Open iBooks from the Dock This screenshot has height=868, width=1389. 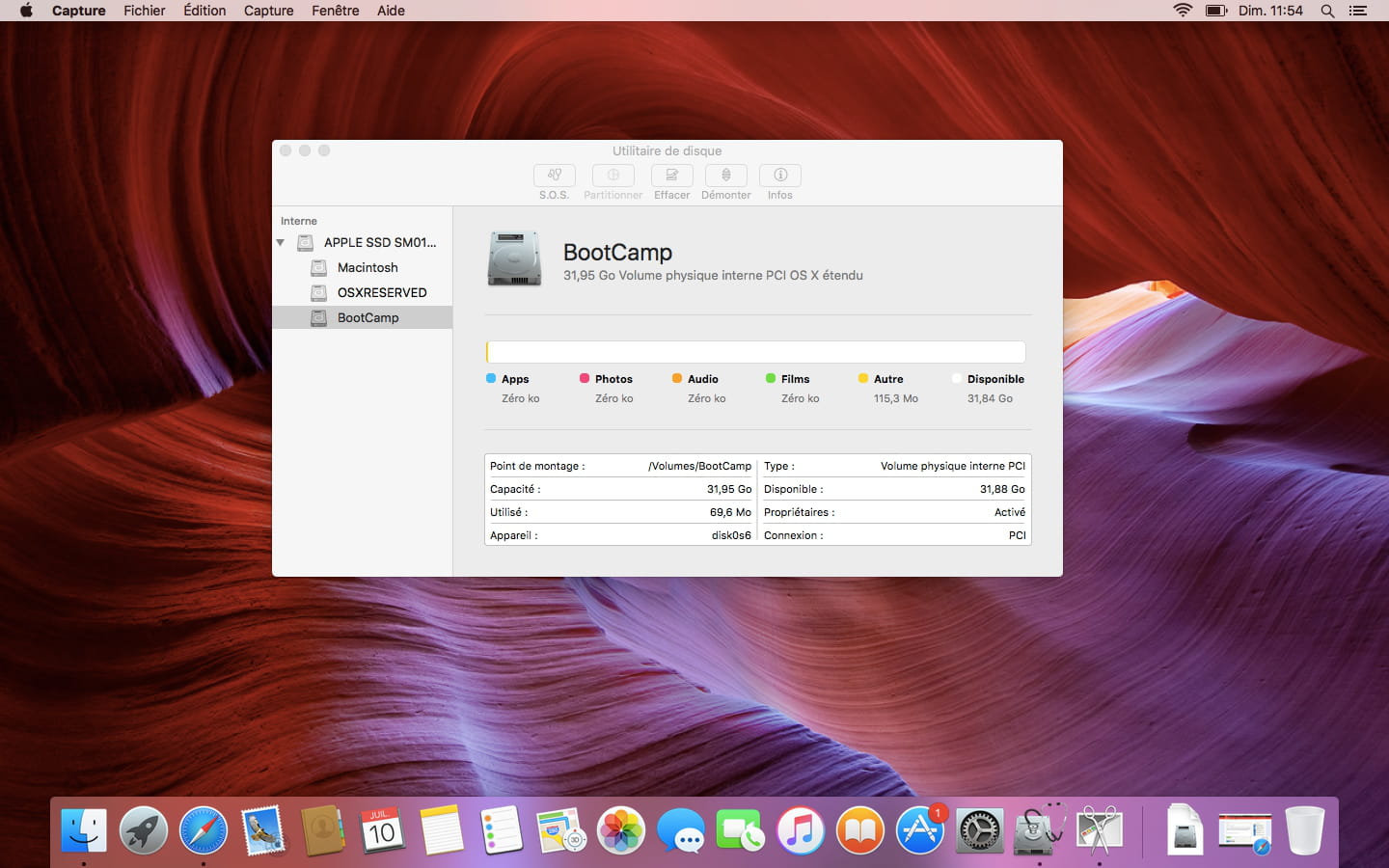860,830
